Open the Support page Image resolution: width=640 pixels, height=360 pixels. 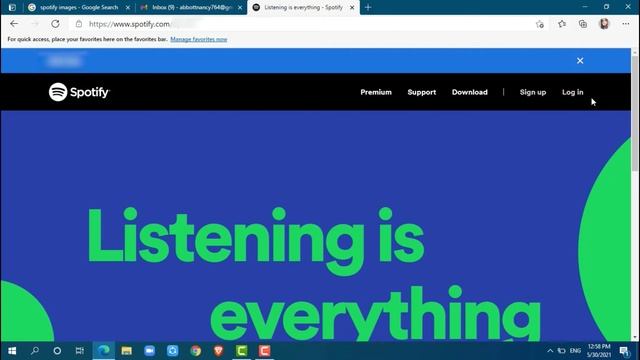tap(422, 92)
